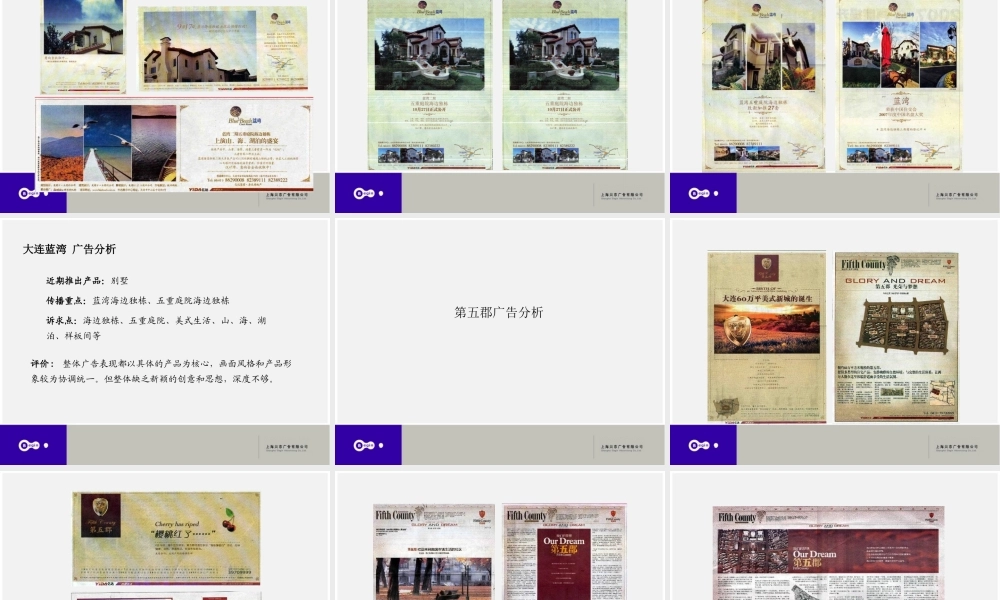Click purple logo below 第五郡广告分析 title slide

tap(367, 445)
